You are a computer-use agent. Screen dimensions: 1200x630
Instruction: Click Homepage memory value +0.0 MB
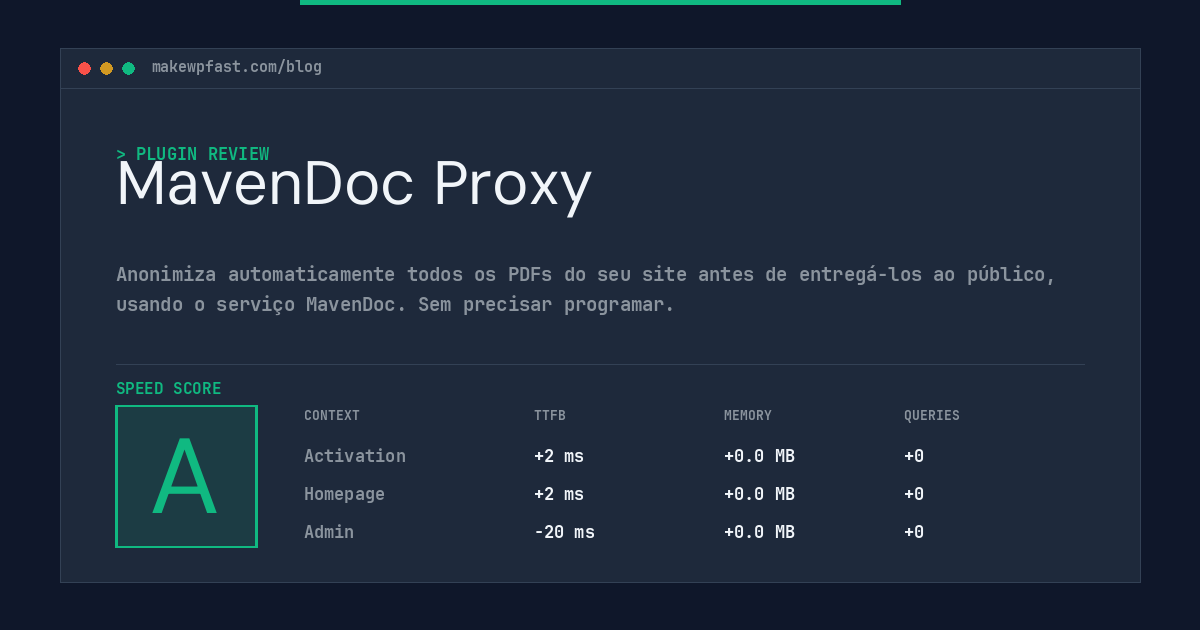pos(759,494)
